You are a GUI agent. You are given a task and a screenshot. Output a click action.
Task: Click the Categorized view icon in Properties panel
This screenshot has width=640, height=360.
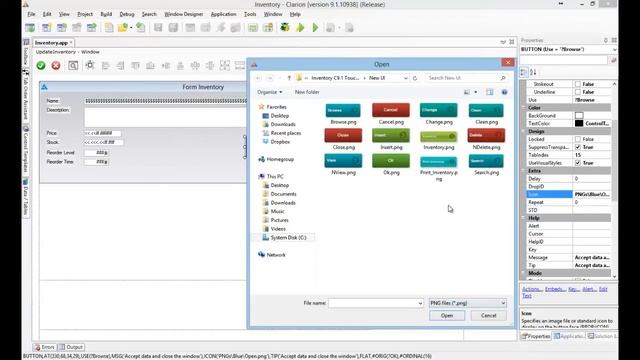point(524,72)
